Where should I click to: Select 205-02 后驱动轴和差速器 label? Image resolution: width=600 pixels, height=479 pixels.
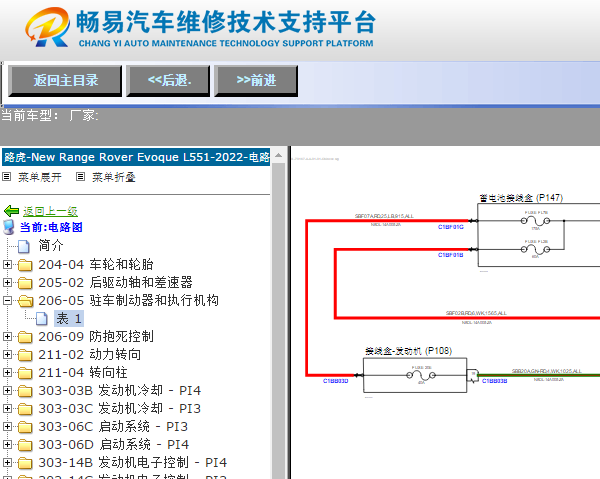pos(115,282)
